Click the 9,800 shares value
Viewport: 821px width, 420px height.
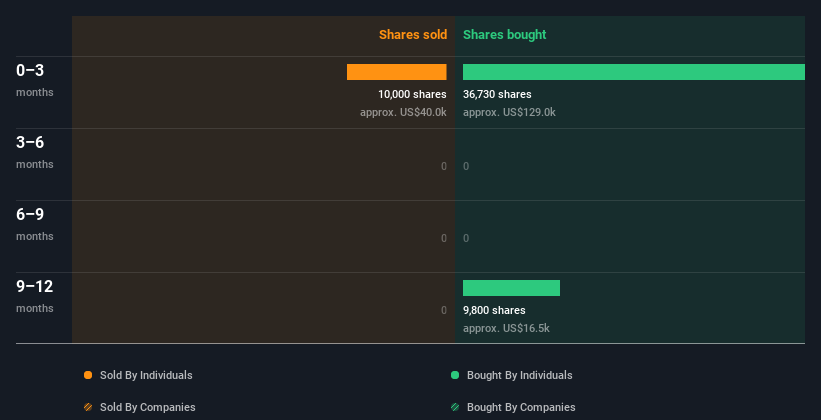[x=494, y=311]
